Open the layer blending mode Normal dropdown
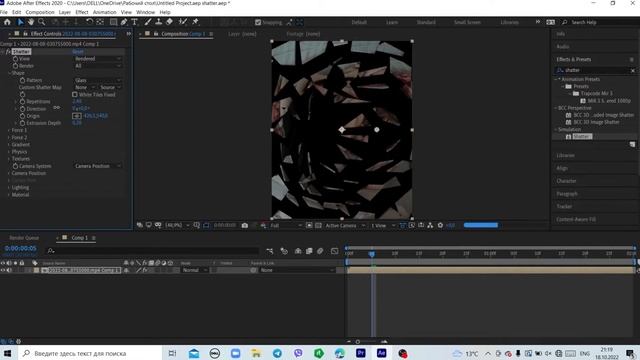Screen dimensions: 640x360 (x=194, y=270)
